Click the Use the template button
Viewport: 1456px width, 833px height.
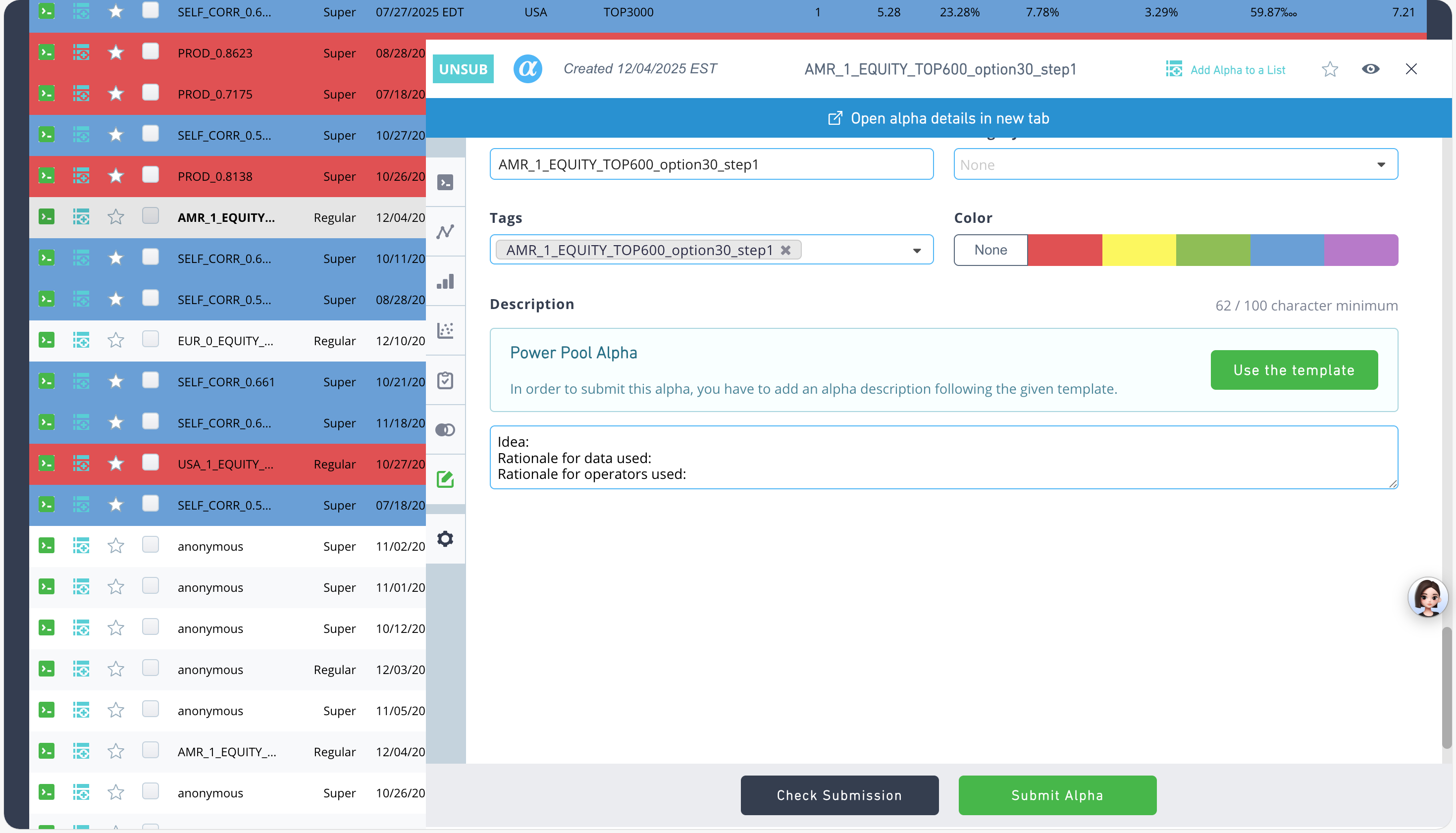[x=1294, y=370]
